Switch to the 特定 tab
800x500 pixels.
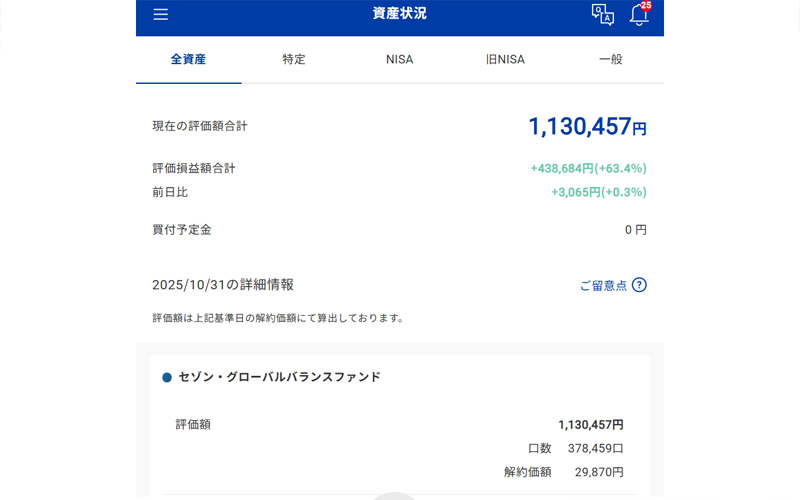[294, 59]
